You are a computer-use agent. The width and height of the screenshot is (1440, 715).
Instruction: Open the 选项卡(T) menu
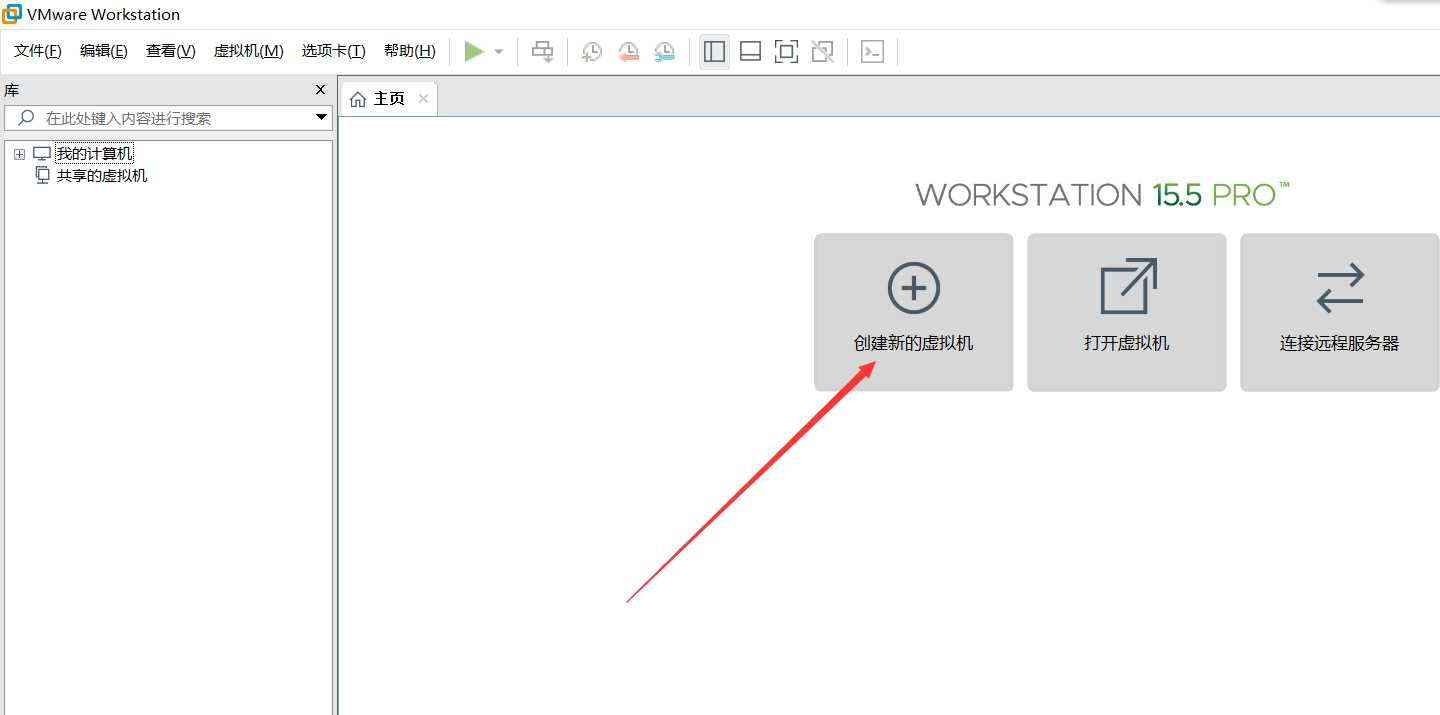(x=334, y=51)
